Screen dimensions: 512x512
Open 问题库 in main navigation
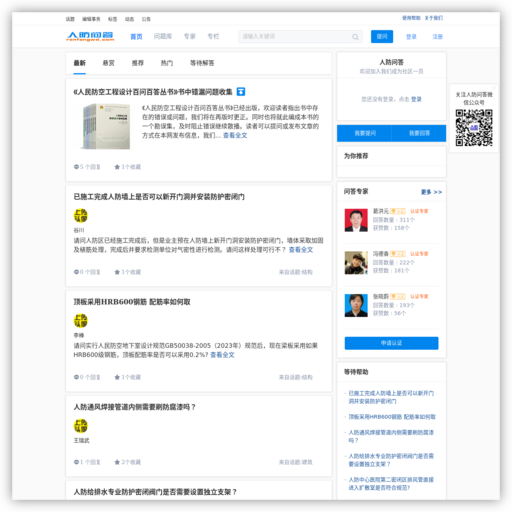(x=163, y=36)
